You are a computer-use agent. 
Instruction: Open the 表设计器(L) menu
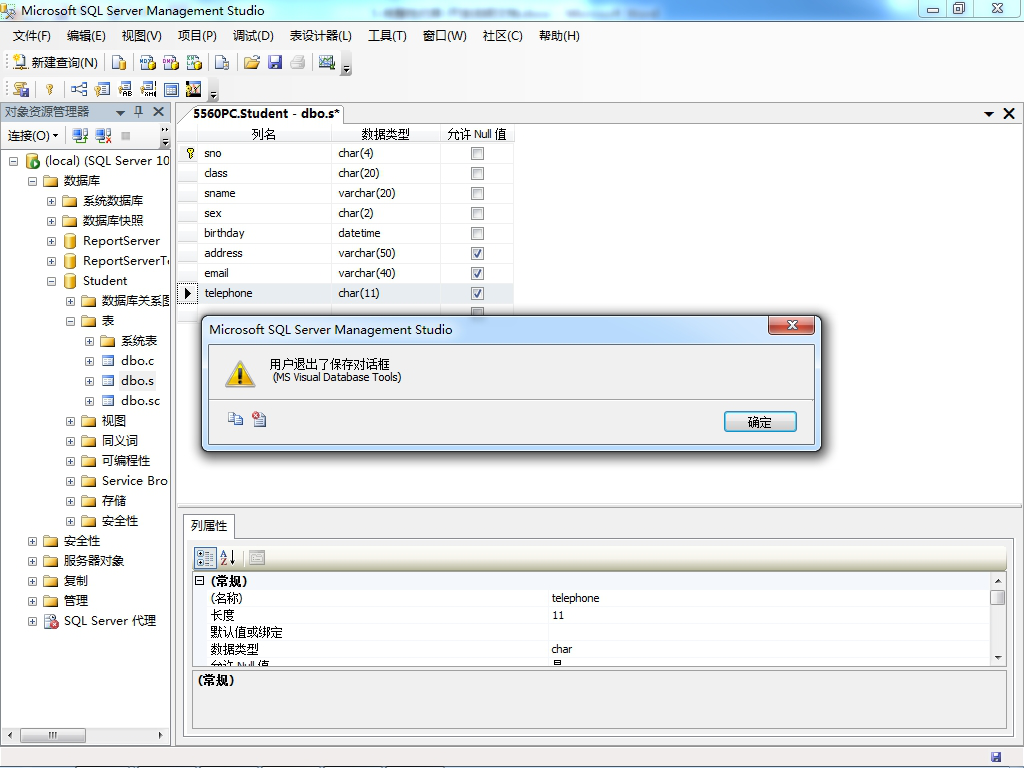click(321, 36)
